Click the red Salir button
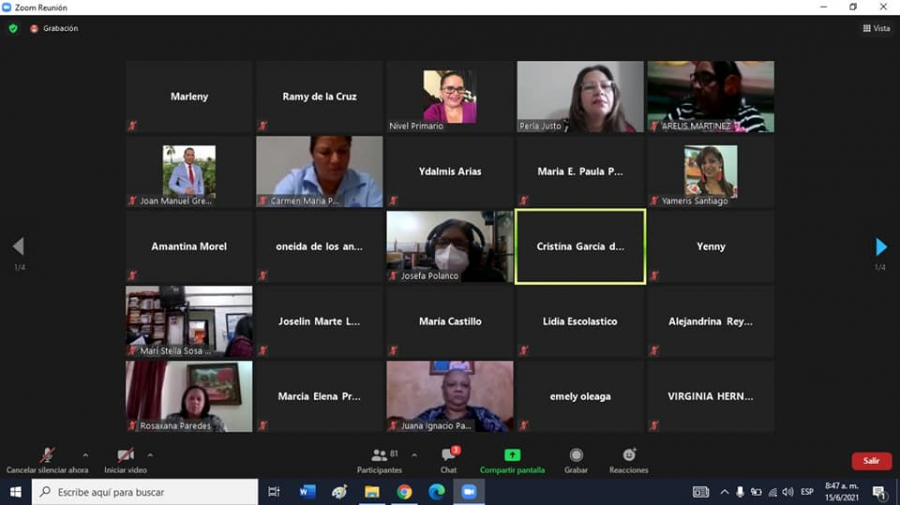This screenshot has height=505, width=900. [x=871, y=461]
